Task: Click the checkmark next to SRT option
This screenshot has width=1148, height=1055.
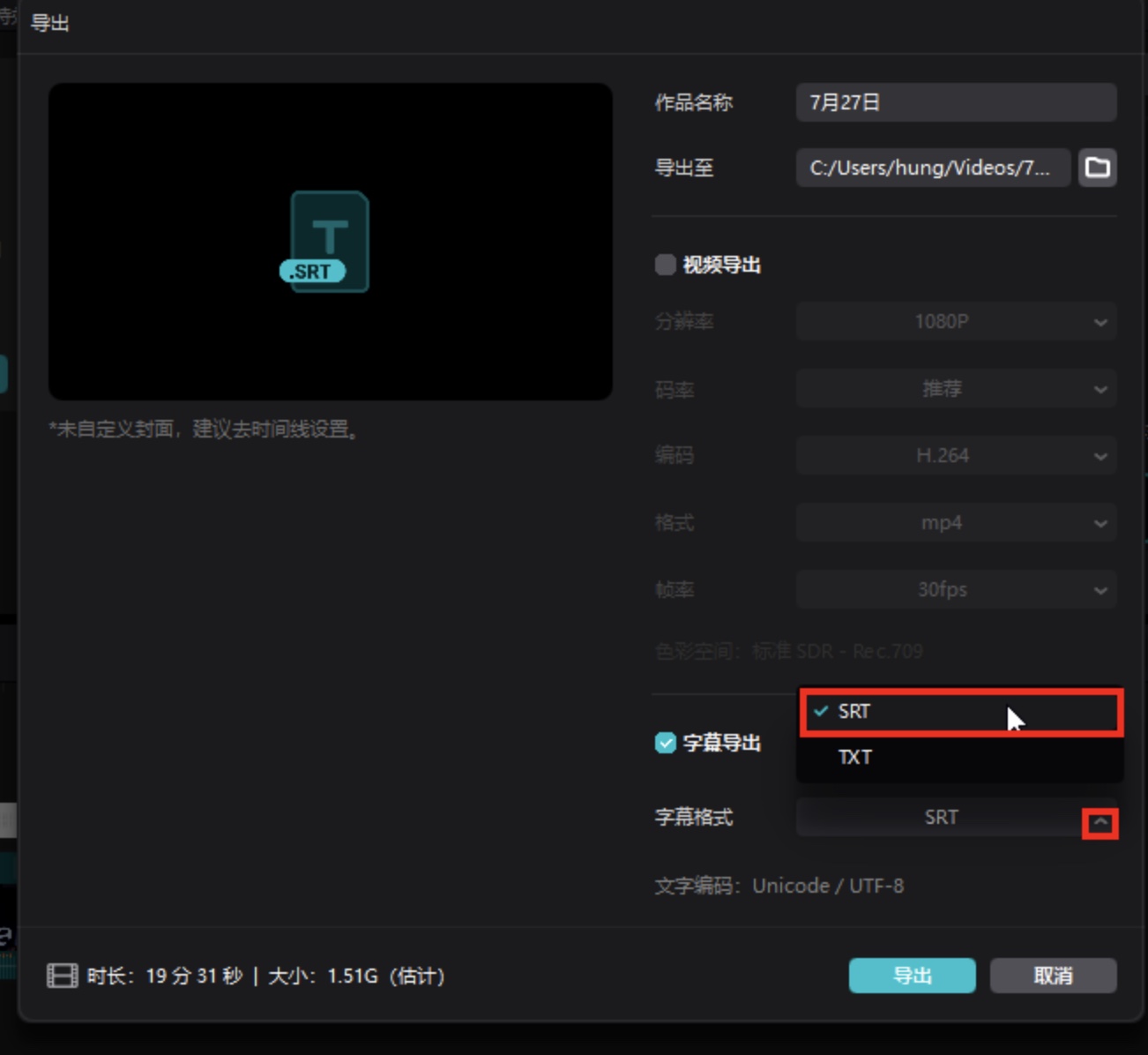Action: pos(821,711)
